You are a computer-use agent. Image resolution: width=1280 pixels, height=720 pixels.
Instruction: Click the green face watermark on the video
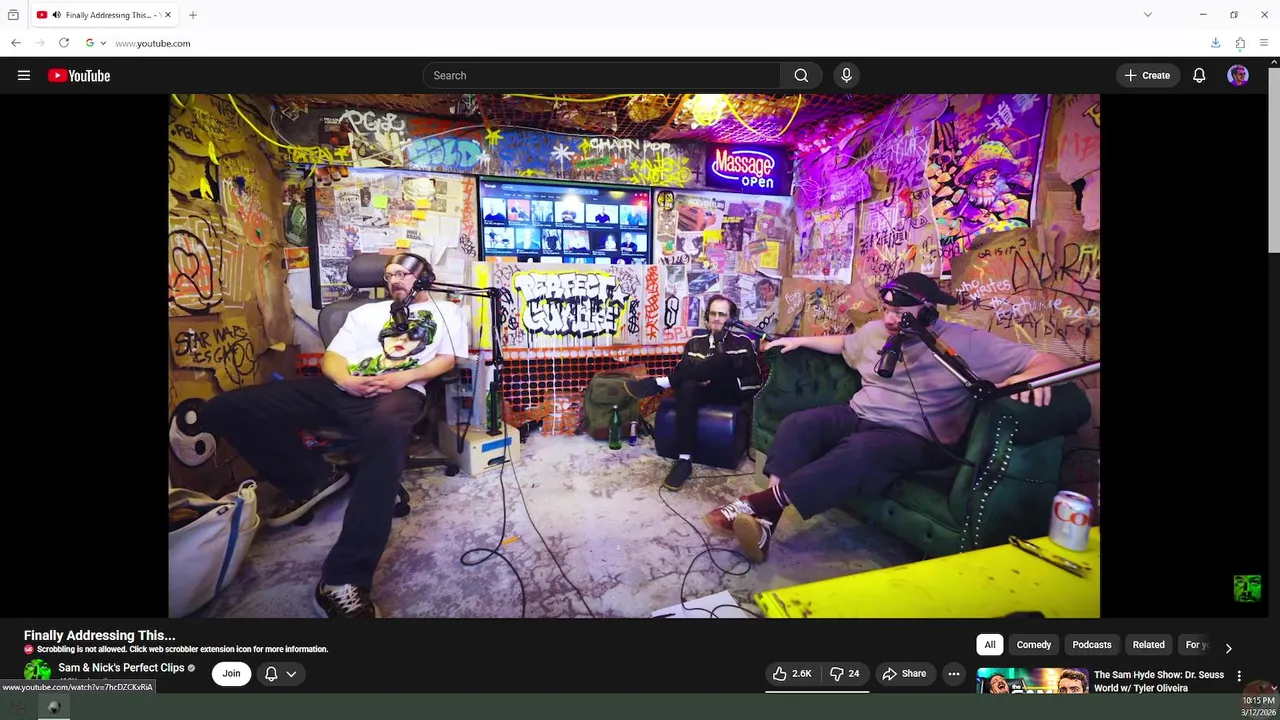1247,588
